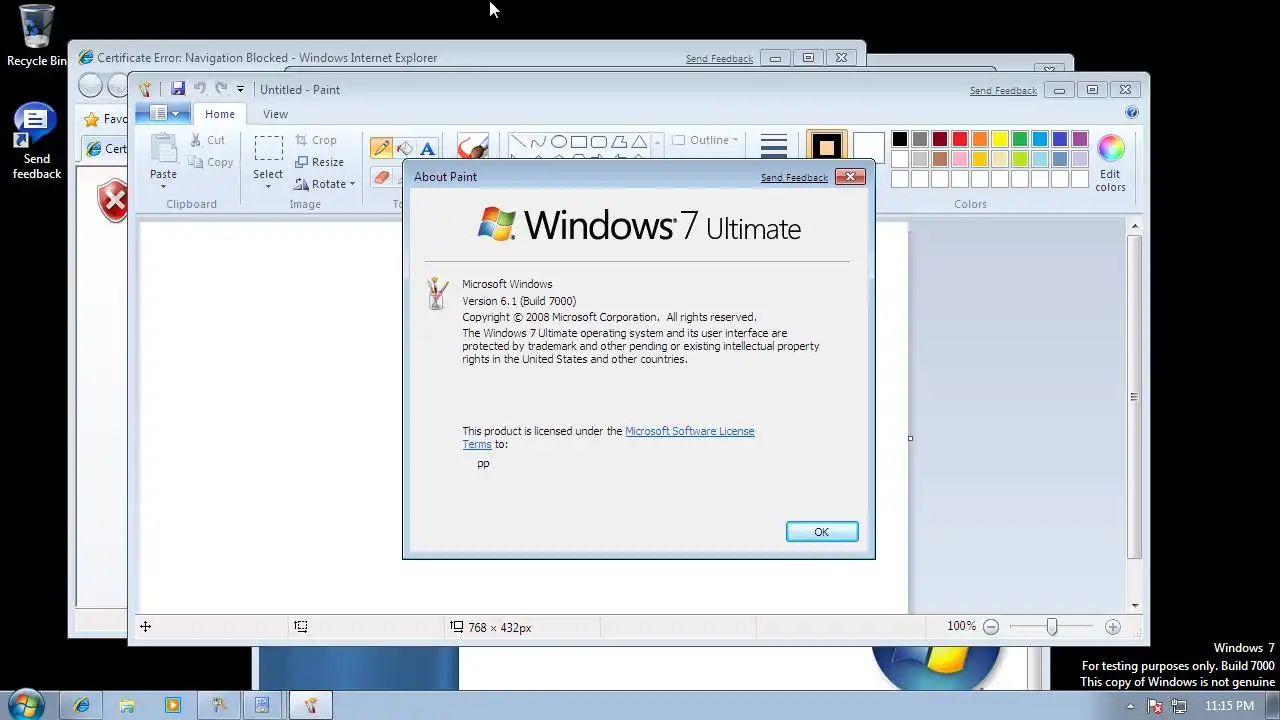
Task: Click the zoom out minus button
Action: 991,627
